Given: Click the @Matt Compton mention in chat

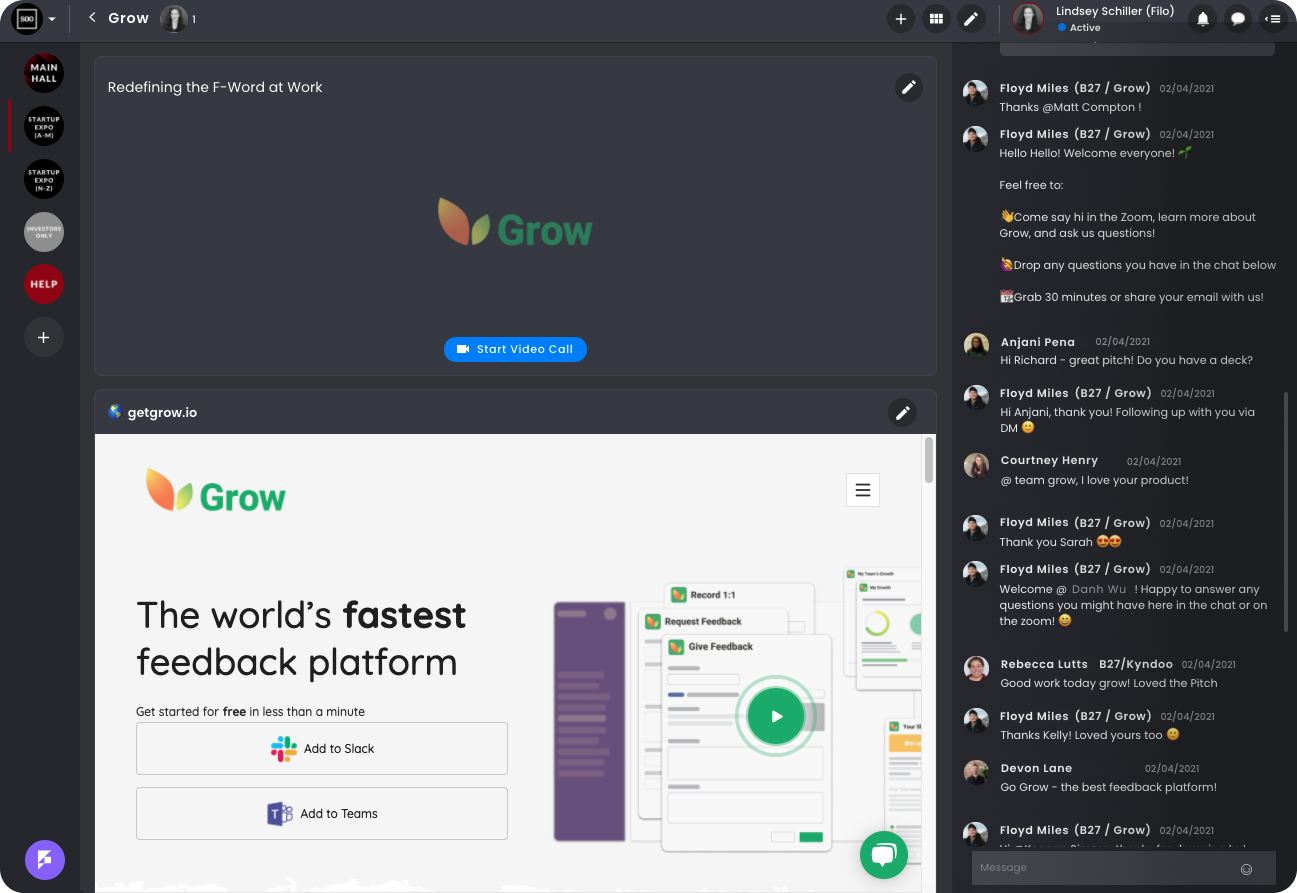Looking at the screenshot, I should pyautogui.click(x=1086, y=107).
